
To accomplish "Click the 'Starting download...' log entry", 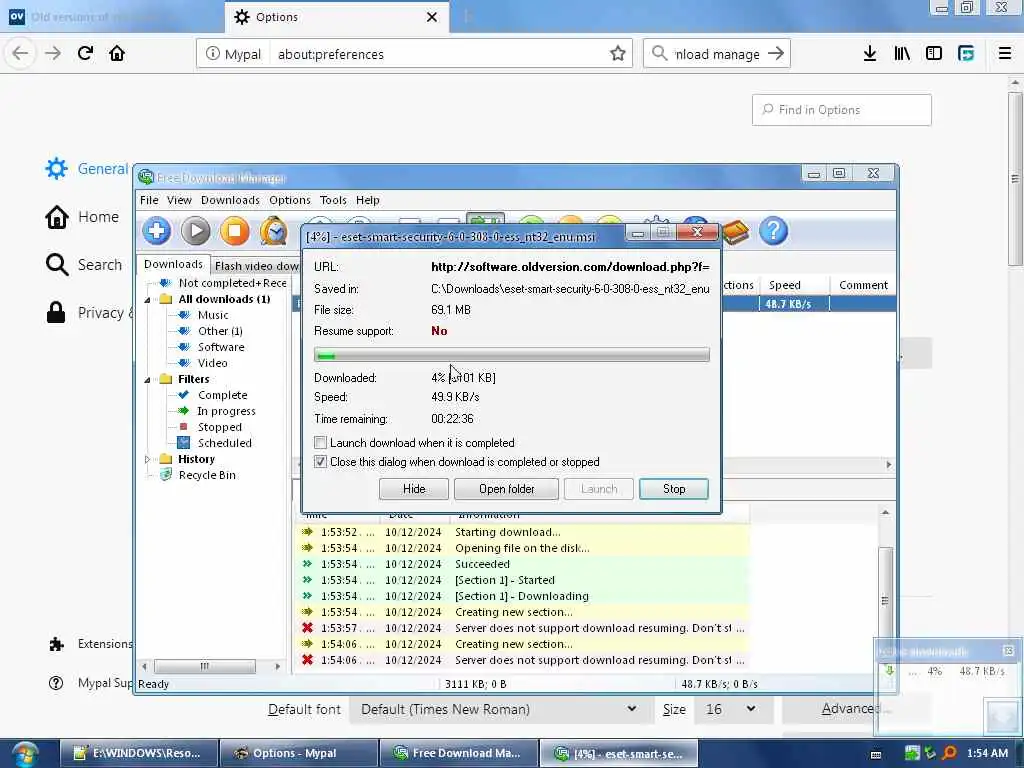I will click(x=507, y=532).
